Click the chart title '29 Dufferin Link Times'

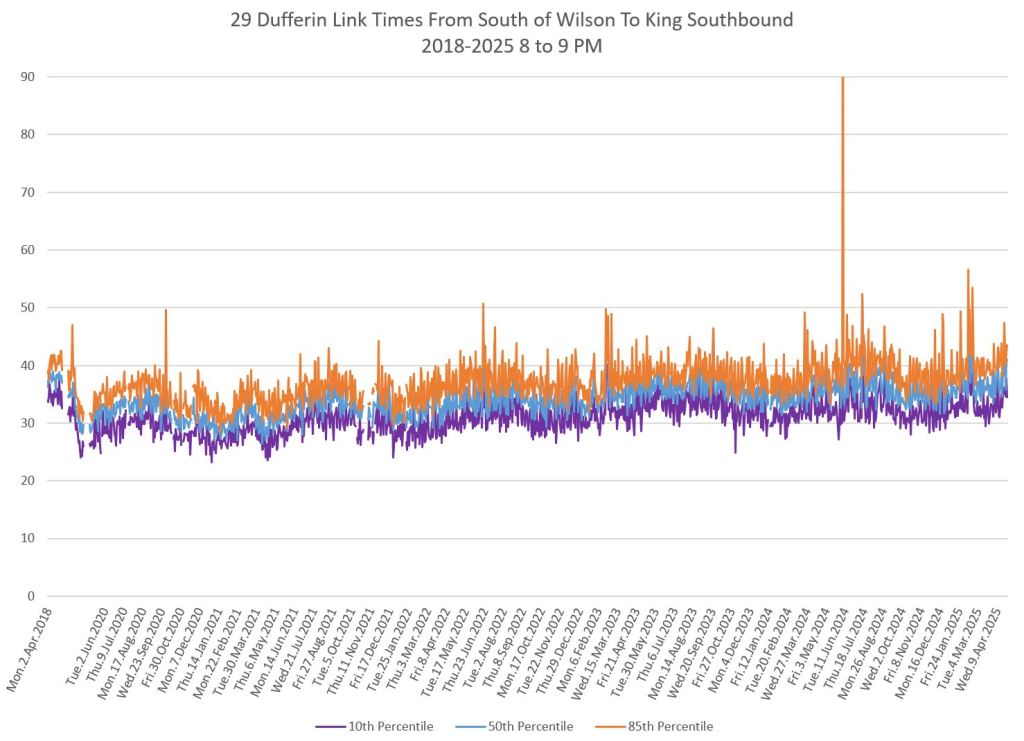click(x=511, y=17)
